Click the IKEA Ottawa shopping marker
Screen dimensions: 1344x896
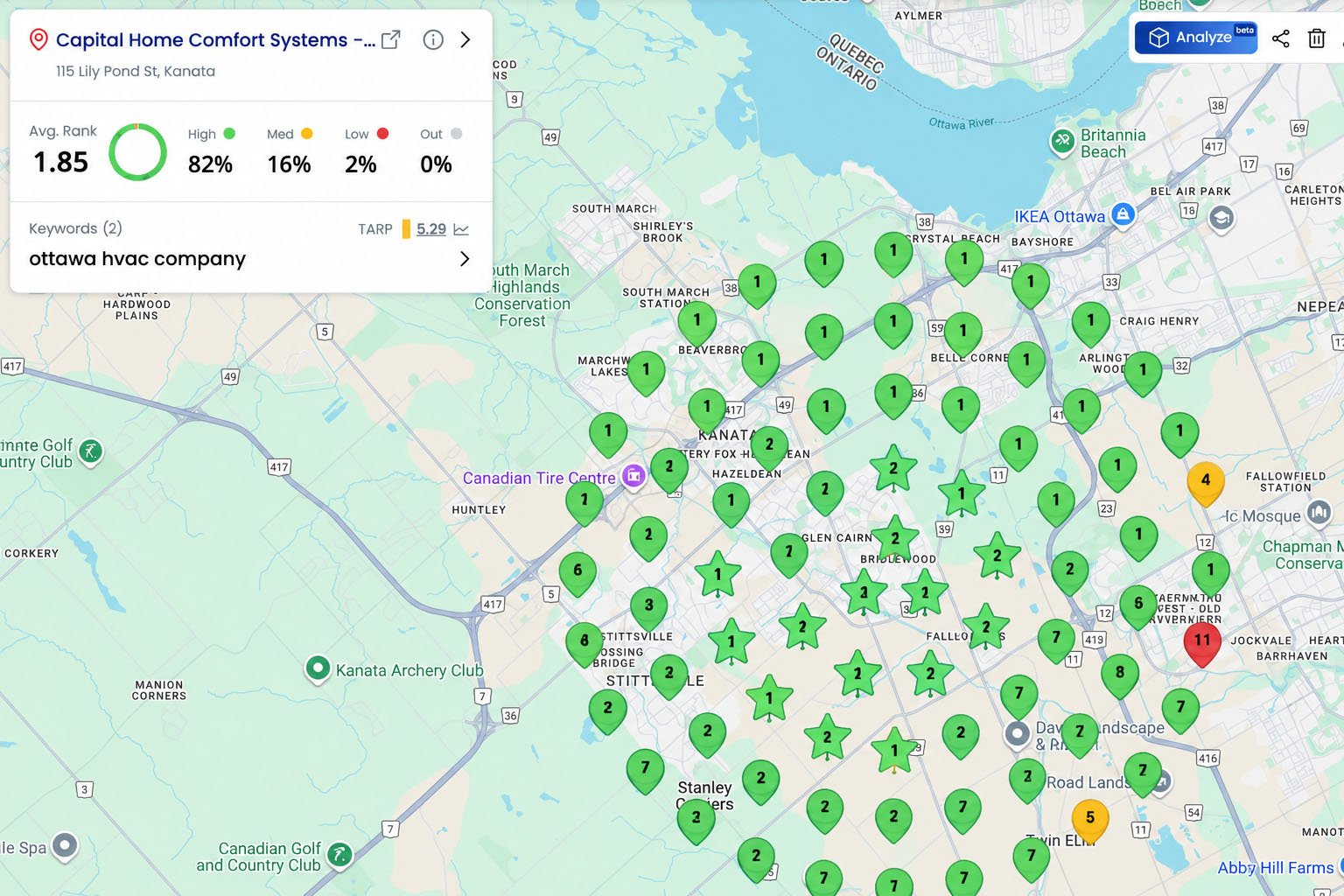(x=1123, y=213)
